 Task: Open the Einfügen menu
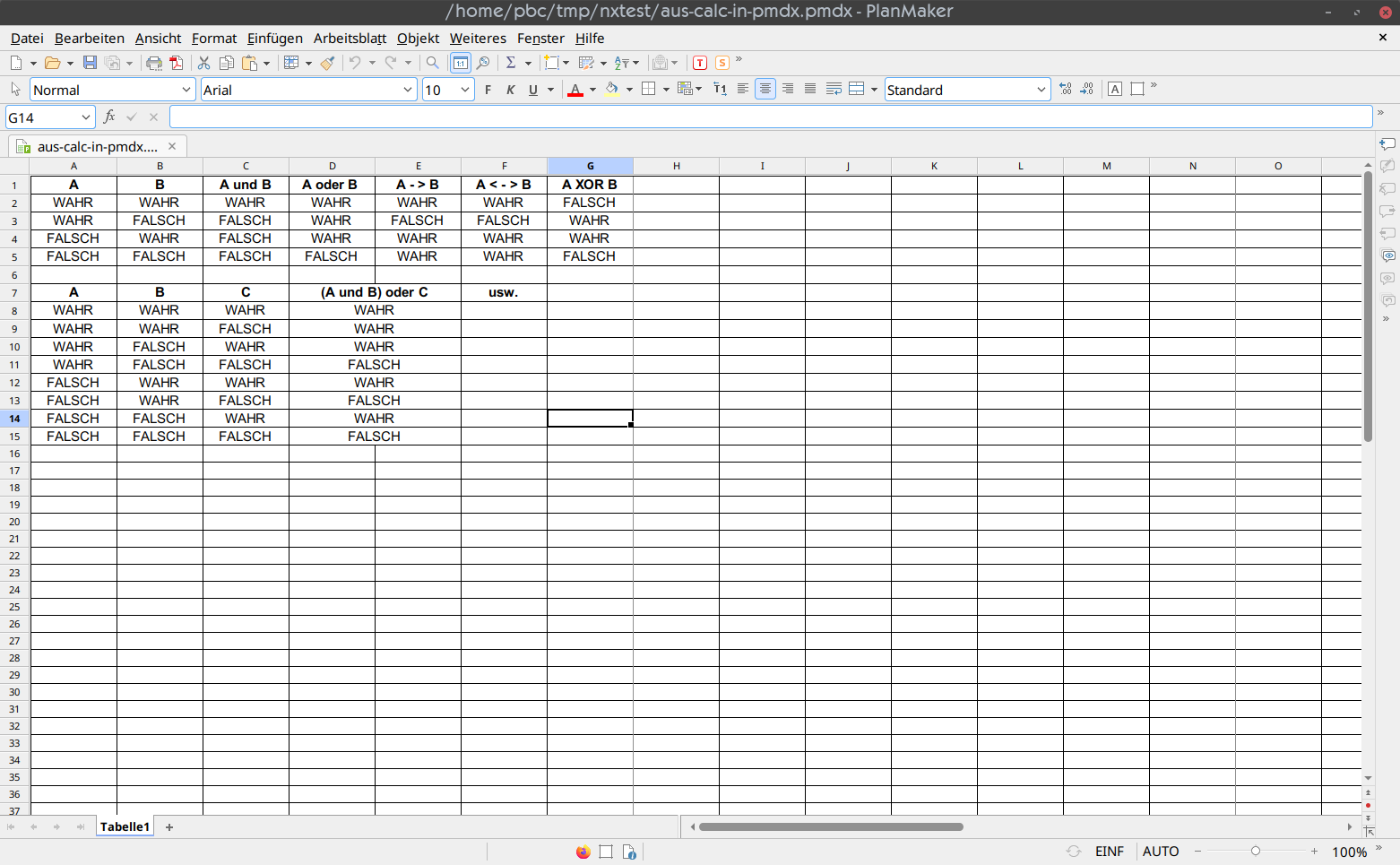275,39
